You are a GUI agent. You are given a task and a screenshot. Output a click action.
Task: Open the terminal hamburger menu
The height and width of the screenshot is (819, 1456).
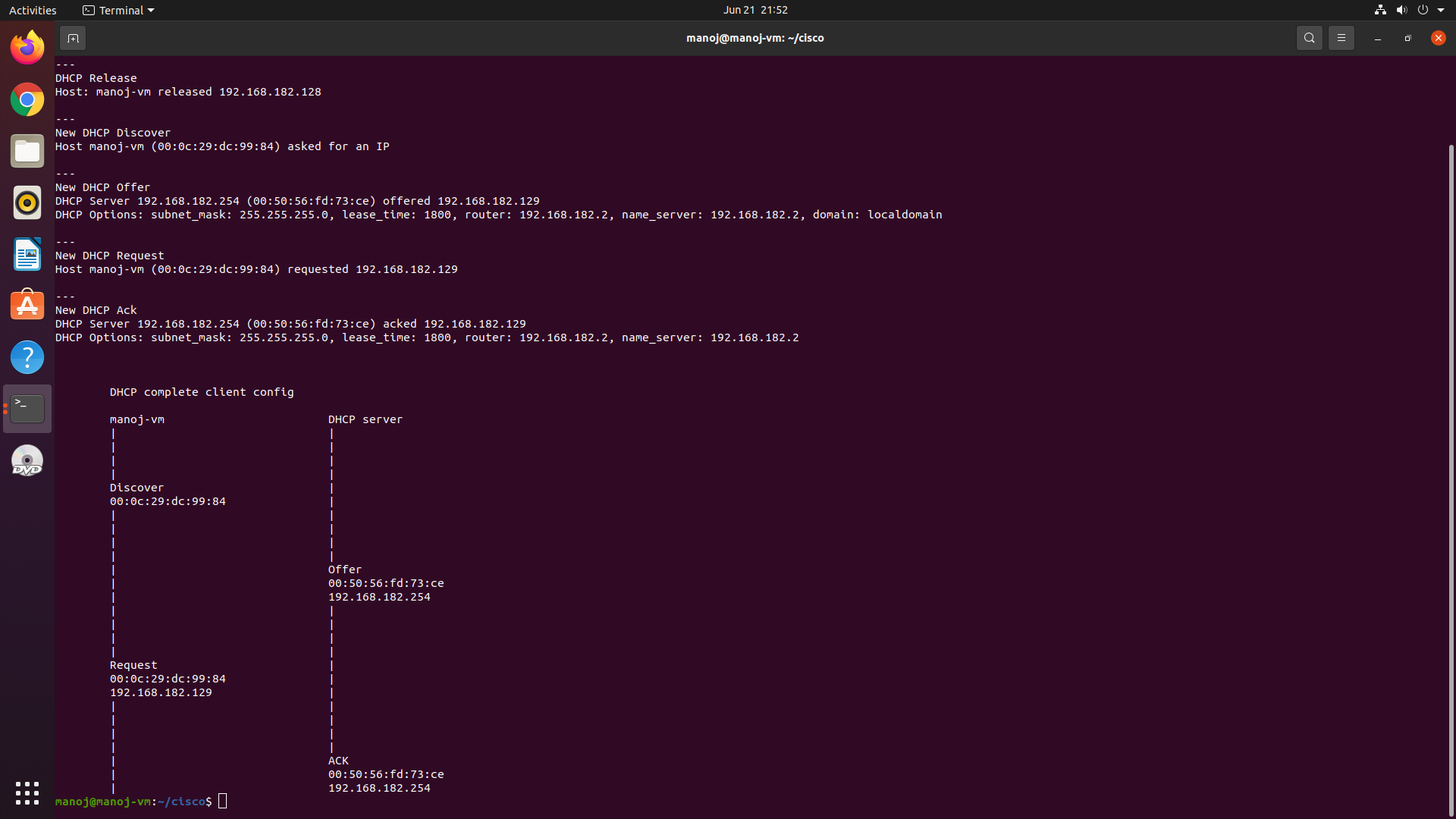click(1341, 37)
